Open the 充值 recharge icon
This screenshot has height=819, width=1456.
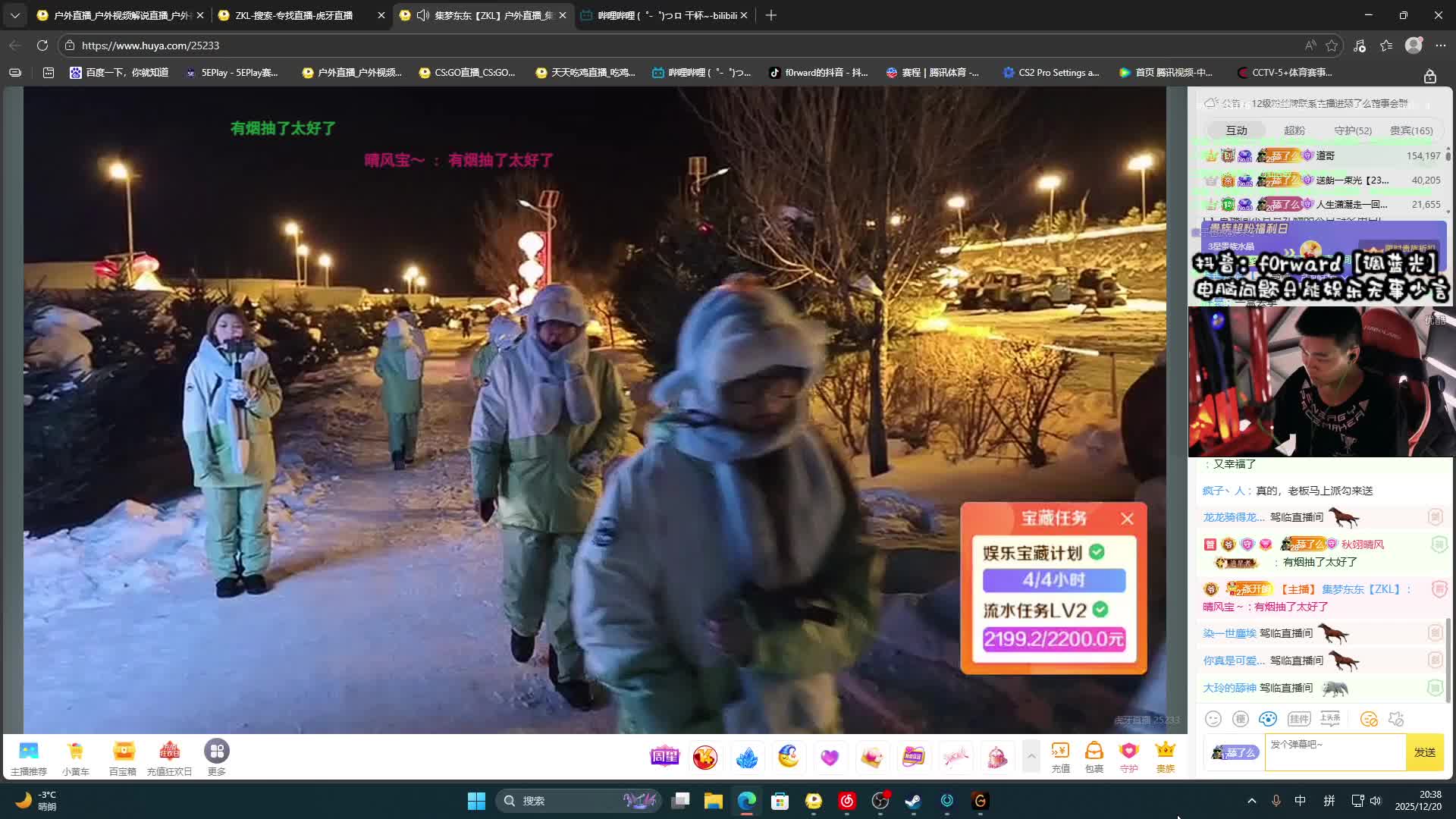(x=1060, y=757)
